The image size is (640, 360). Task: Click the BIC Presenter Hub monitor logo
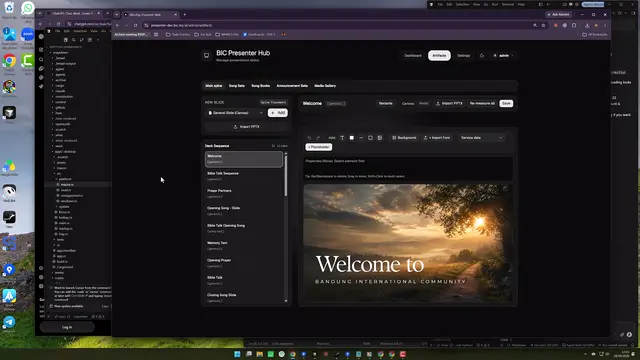click(x=207, y=56)
